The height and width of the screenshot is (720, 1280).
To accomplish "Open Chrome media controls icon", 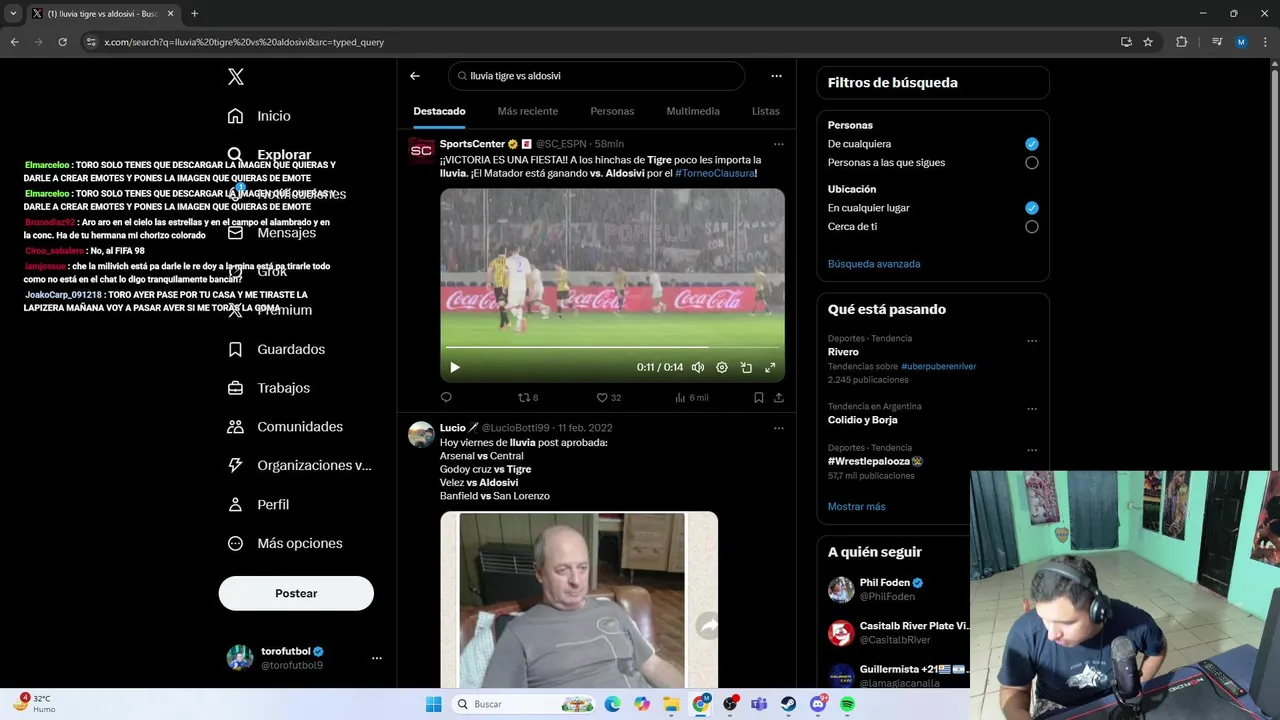I will [x=1217, y=42].
